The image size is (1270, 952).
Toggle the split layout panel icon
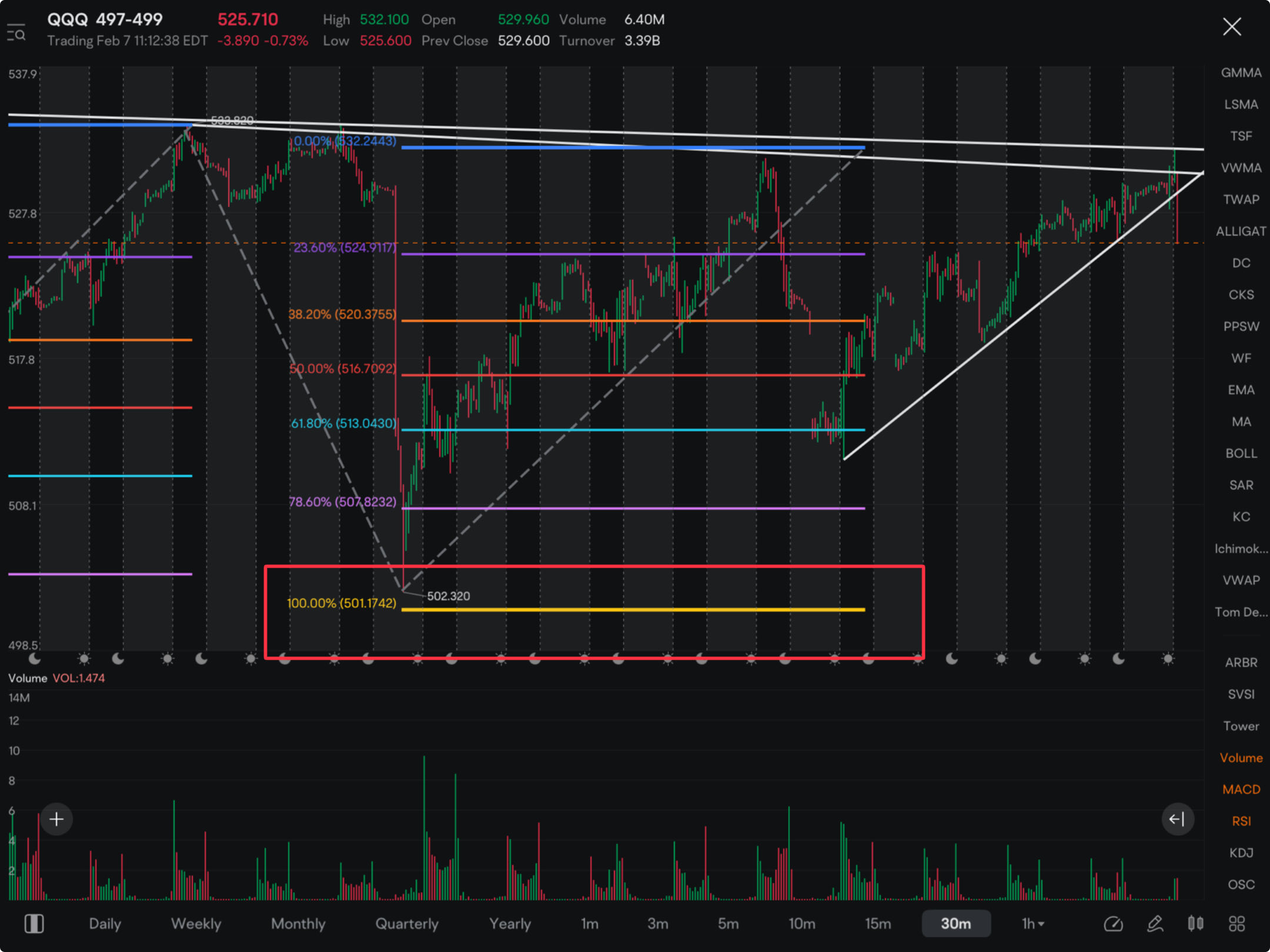click(x=34, y=924)
